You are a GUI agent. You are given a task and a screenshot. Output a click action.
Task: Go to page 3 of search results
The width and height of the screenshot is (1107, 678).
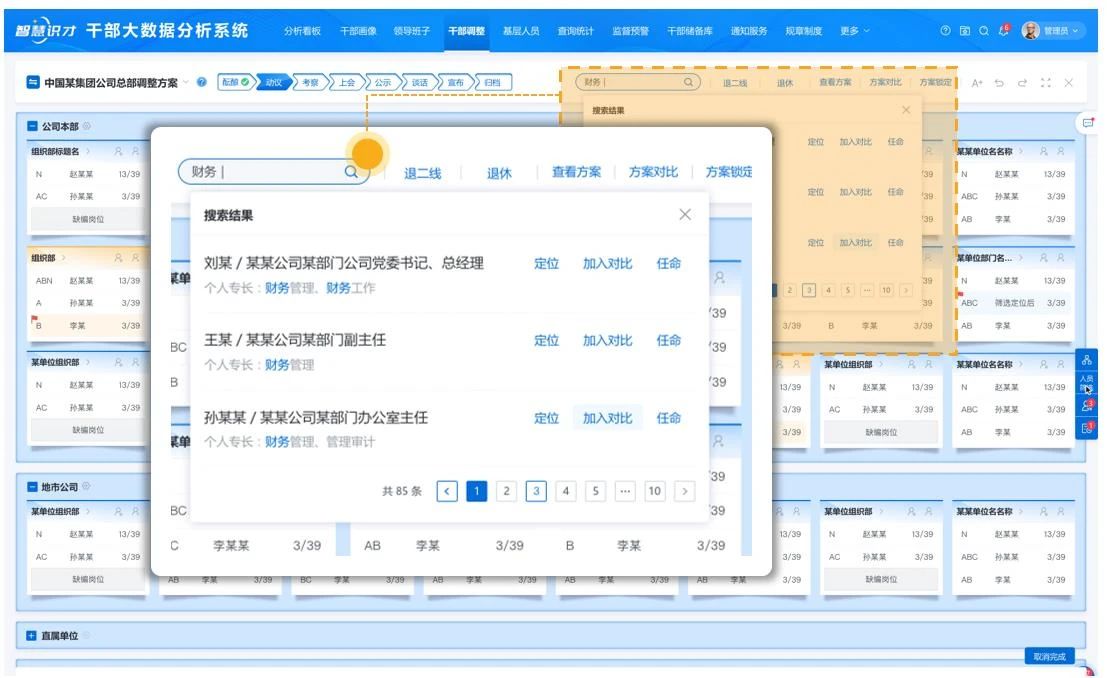[x=536, y=491]
